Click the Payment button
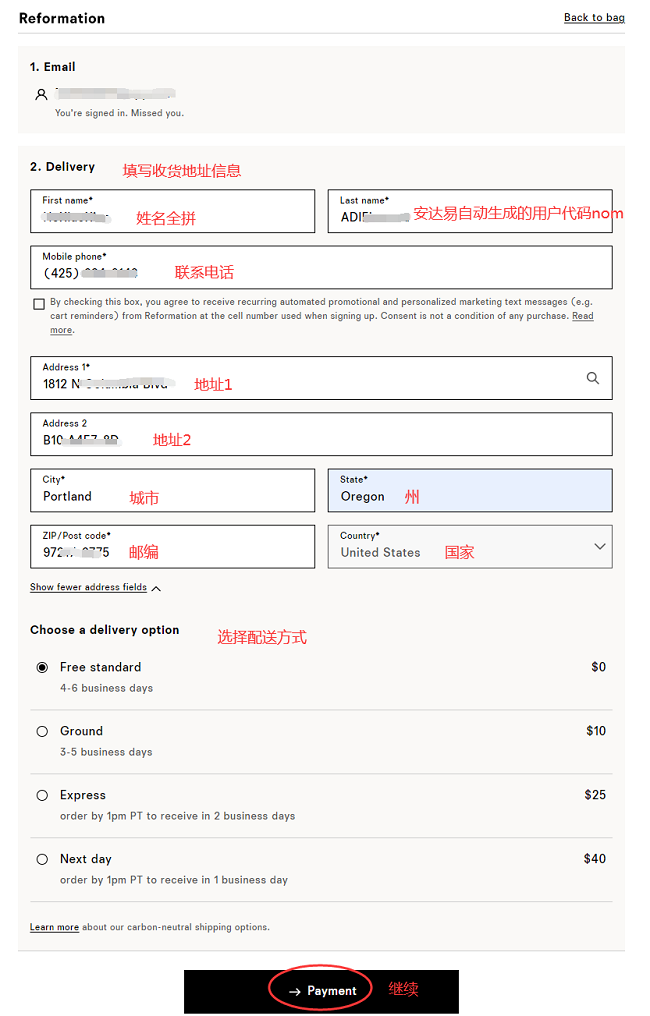 tap(321, 991)
